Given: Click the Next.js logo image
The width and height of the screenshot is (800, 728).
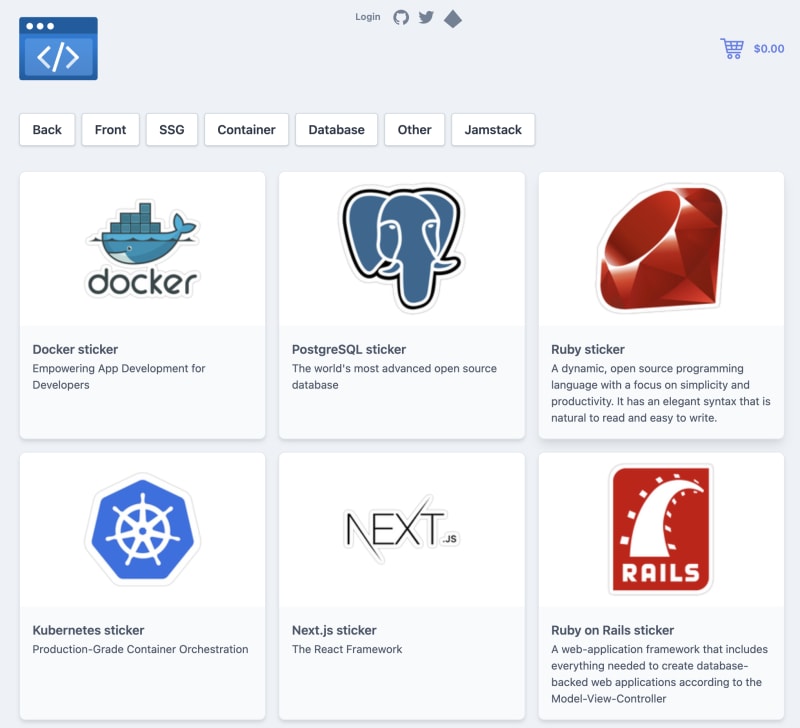Looking at the screenshot, I should point(402,530).
